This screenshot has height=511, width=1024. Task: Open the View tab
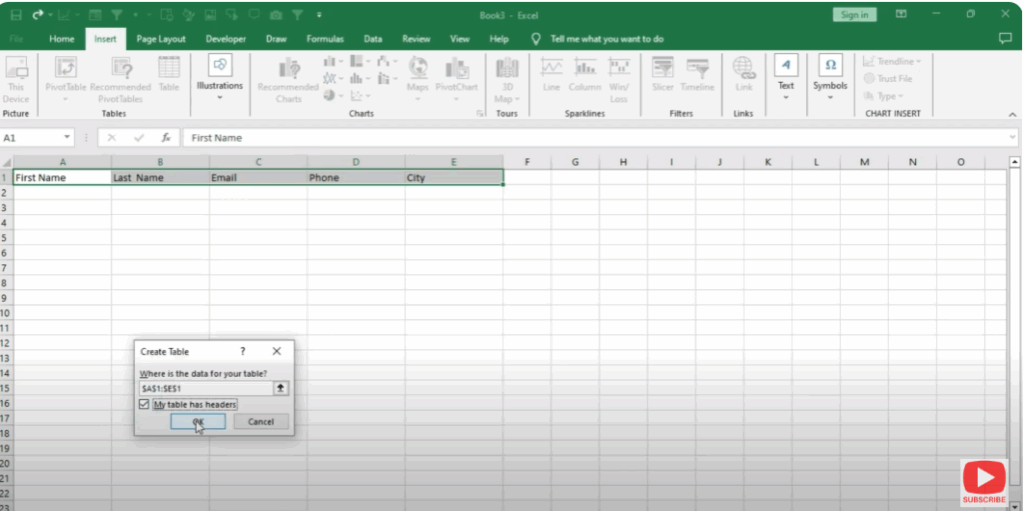coord(460,39)
